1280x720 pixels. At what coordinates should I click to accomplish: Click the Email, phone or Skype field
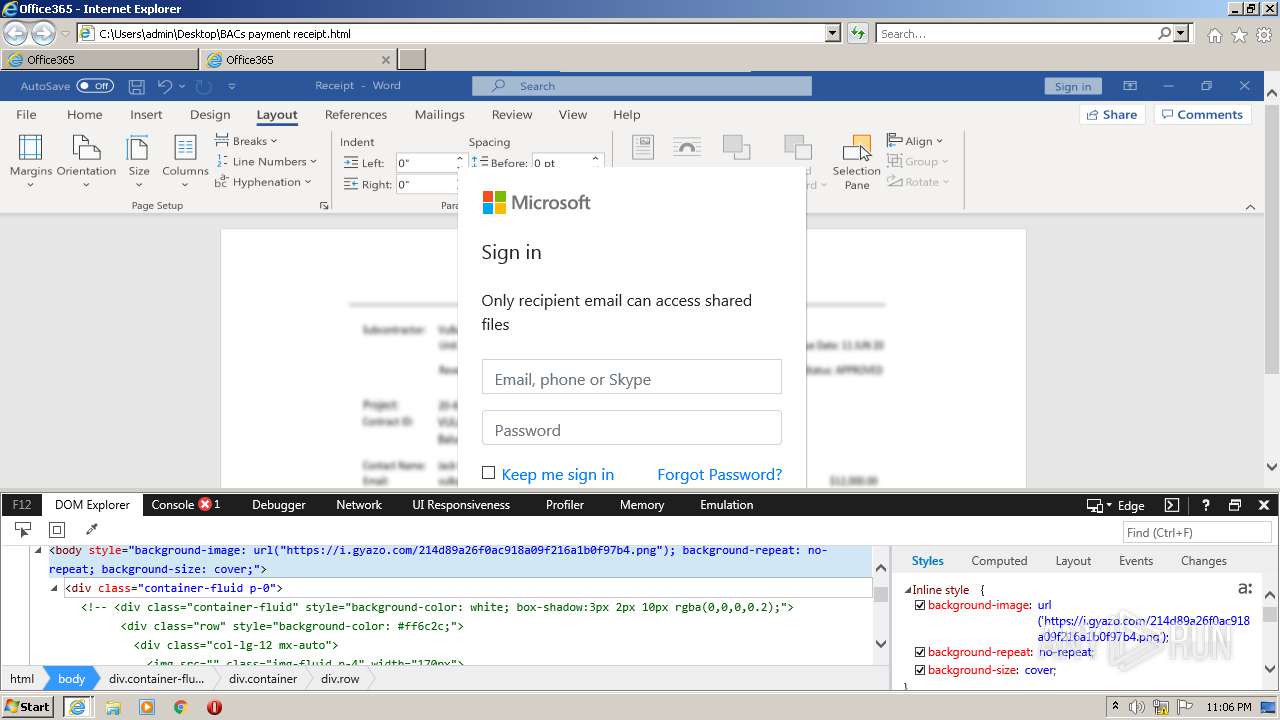631,377
